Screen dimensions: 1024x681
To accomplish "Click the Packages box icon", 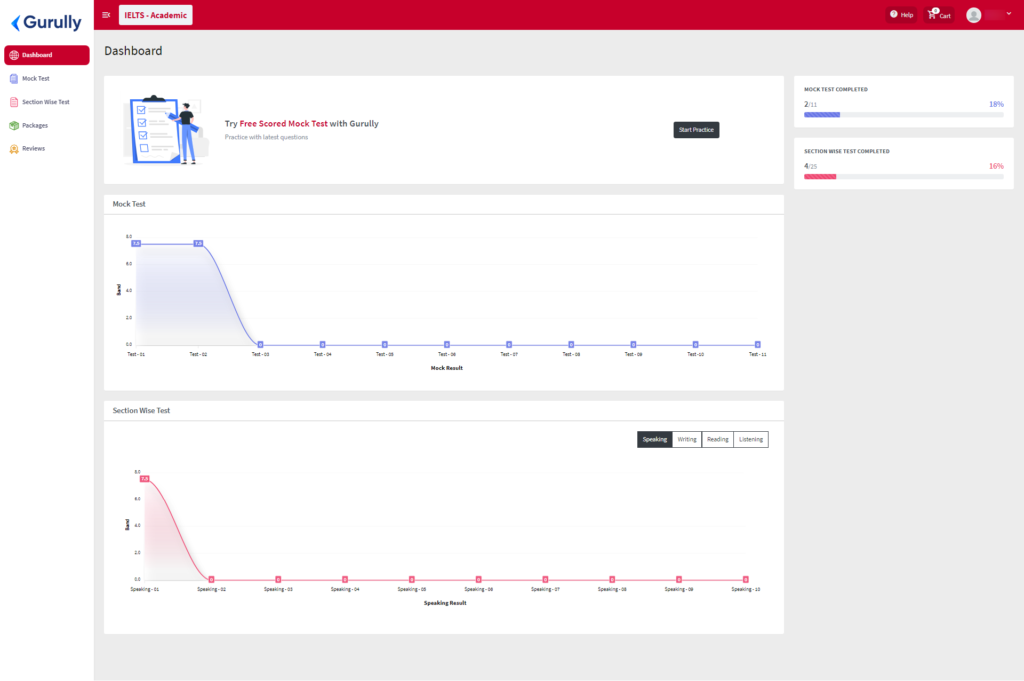I will 14,125.
